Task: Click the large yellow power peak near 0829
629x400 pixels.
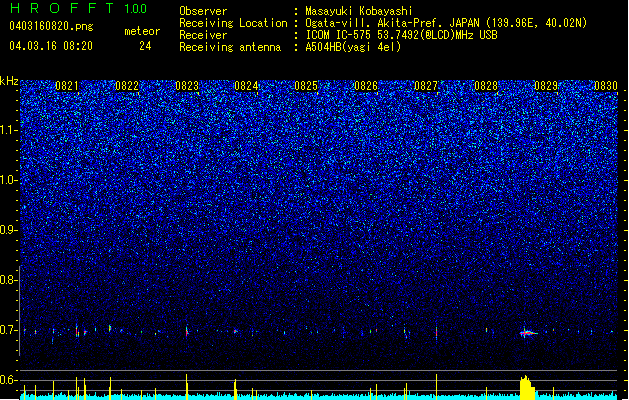Action: [x=527, y=387]
